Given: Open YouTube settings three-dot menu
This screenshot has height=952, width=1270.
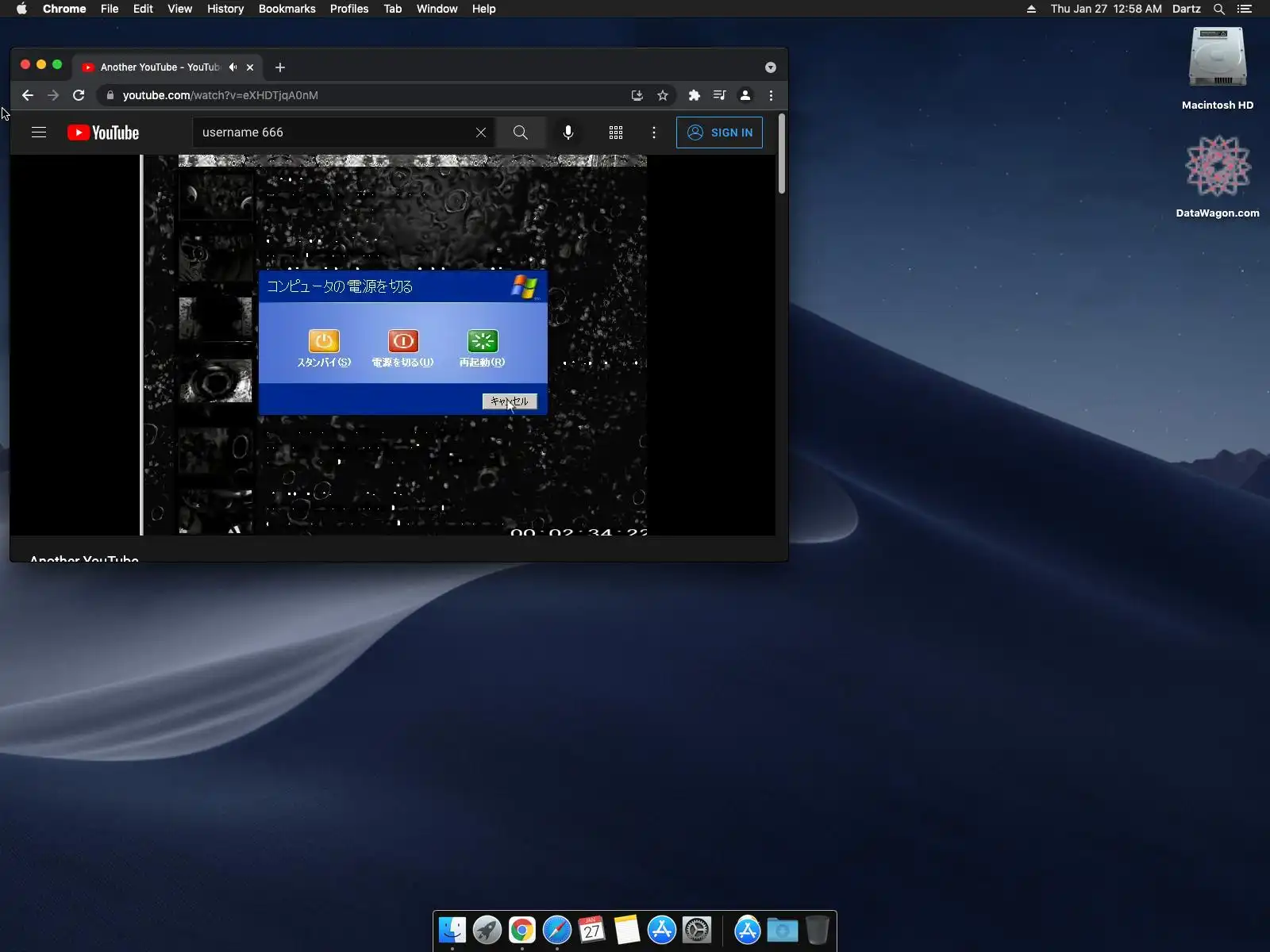Looking at the screenshot, I should point(654,132).
